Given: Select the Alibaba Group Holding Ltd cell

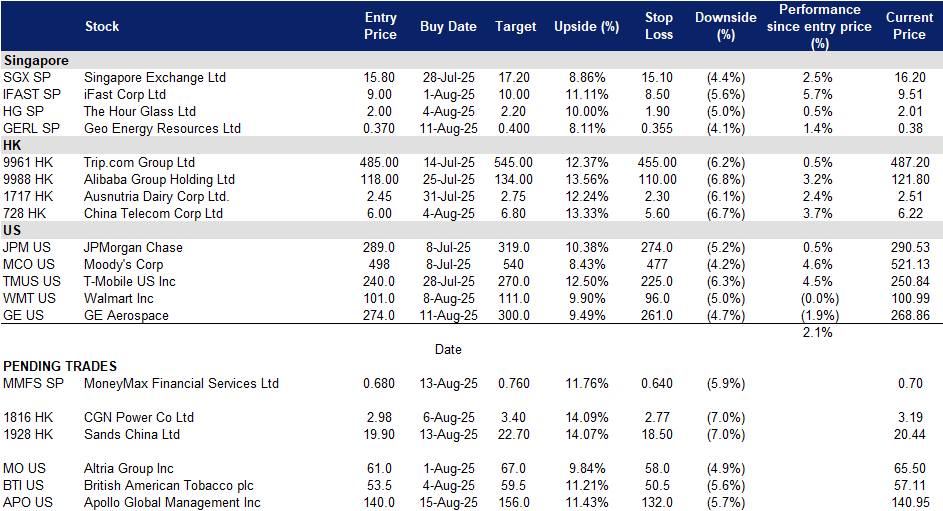Looking at the screenshot, I should 159,179.
